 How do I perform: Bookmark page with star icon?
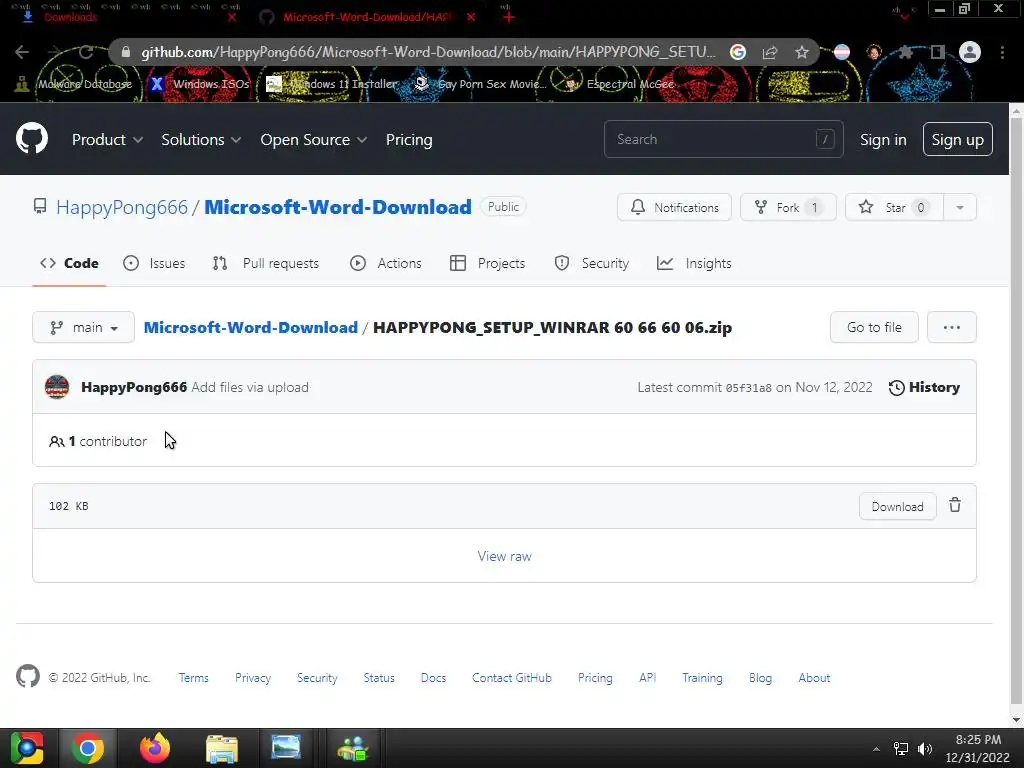coord(802,52)
